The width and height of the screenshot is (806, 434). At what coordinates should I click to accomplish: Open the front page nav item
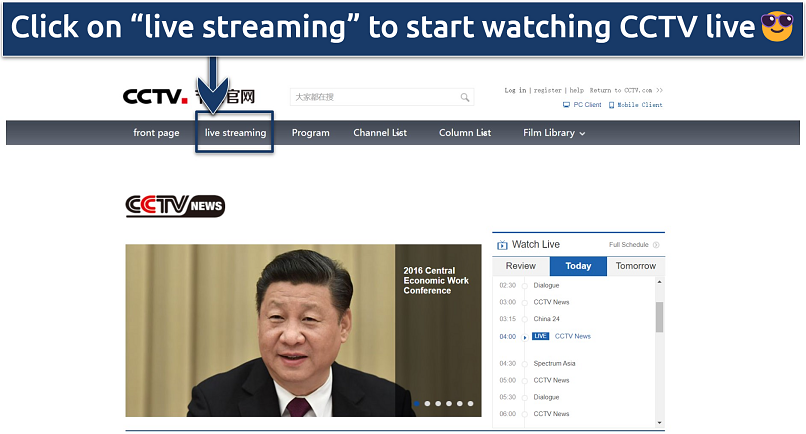pyautogui.click(x=156, y=133)
